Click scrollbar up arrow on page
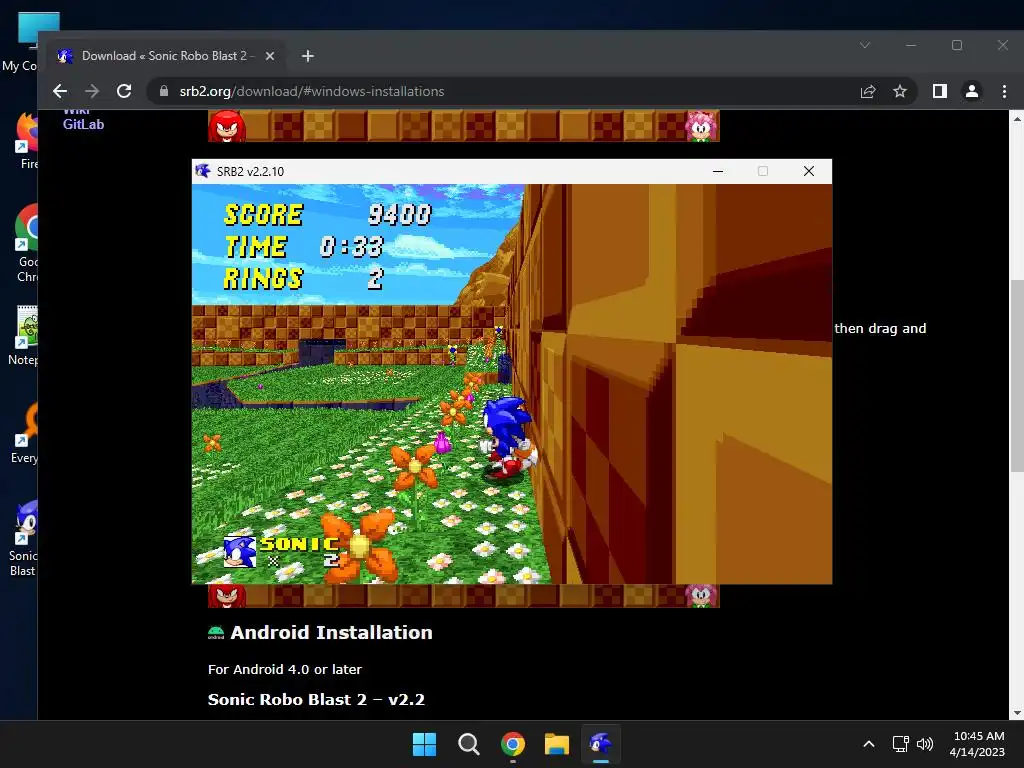The width and height of the screenshot is (1024, 768). pyautogui.click(x=1016, y=118)
